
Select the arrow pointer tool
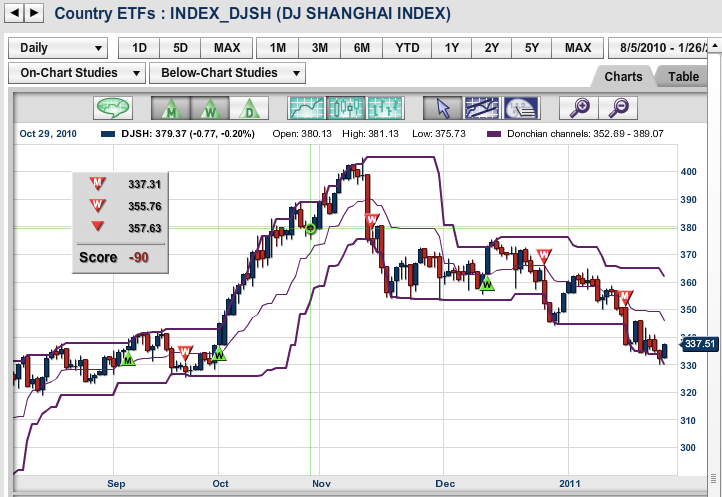[x=442, y=107]
